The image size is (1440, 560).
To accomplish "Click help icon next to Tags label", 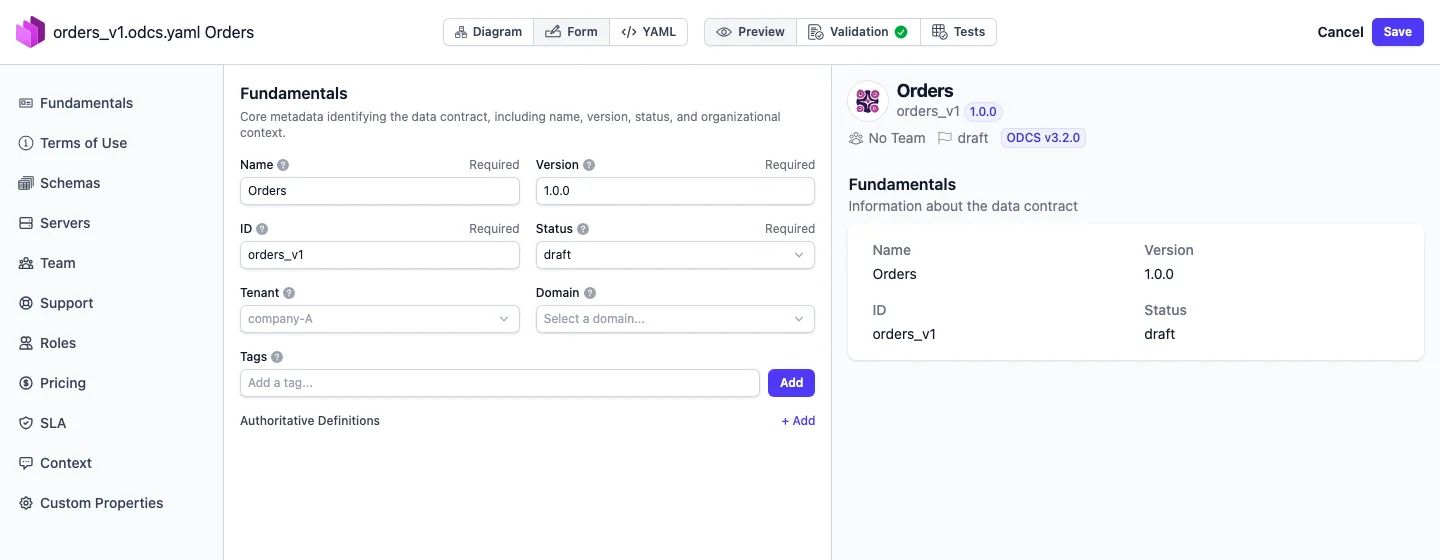I will click(x=277, y=357).
